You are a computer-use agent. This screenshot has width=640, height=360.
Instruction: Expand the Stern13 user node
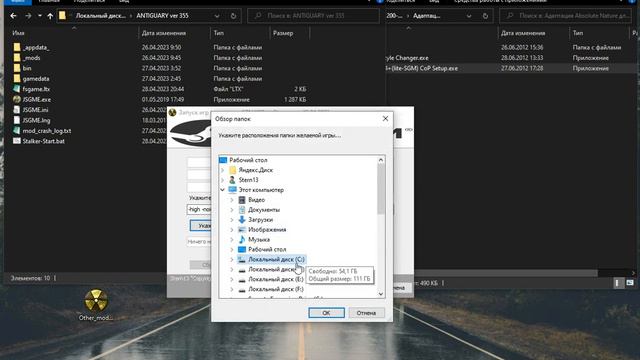223,180
